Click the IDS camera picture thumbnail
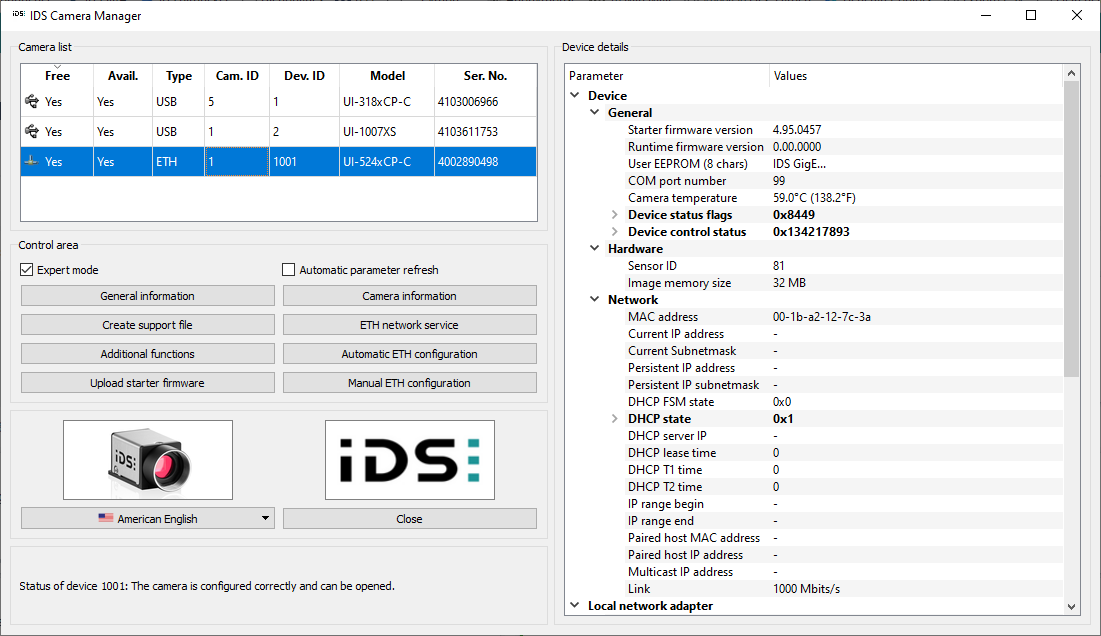 (x=148, y=460)
